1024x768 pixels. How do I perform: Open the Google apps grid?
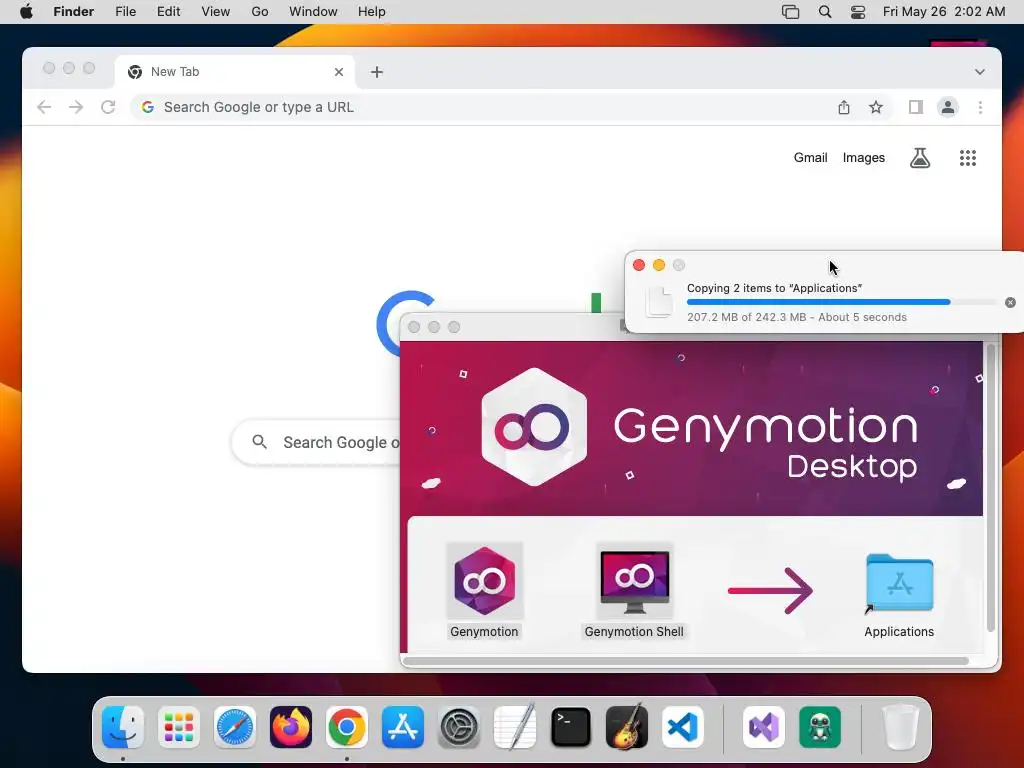[968, 157]
